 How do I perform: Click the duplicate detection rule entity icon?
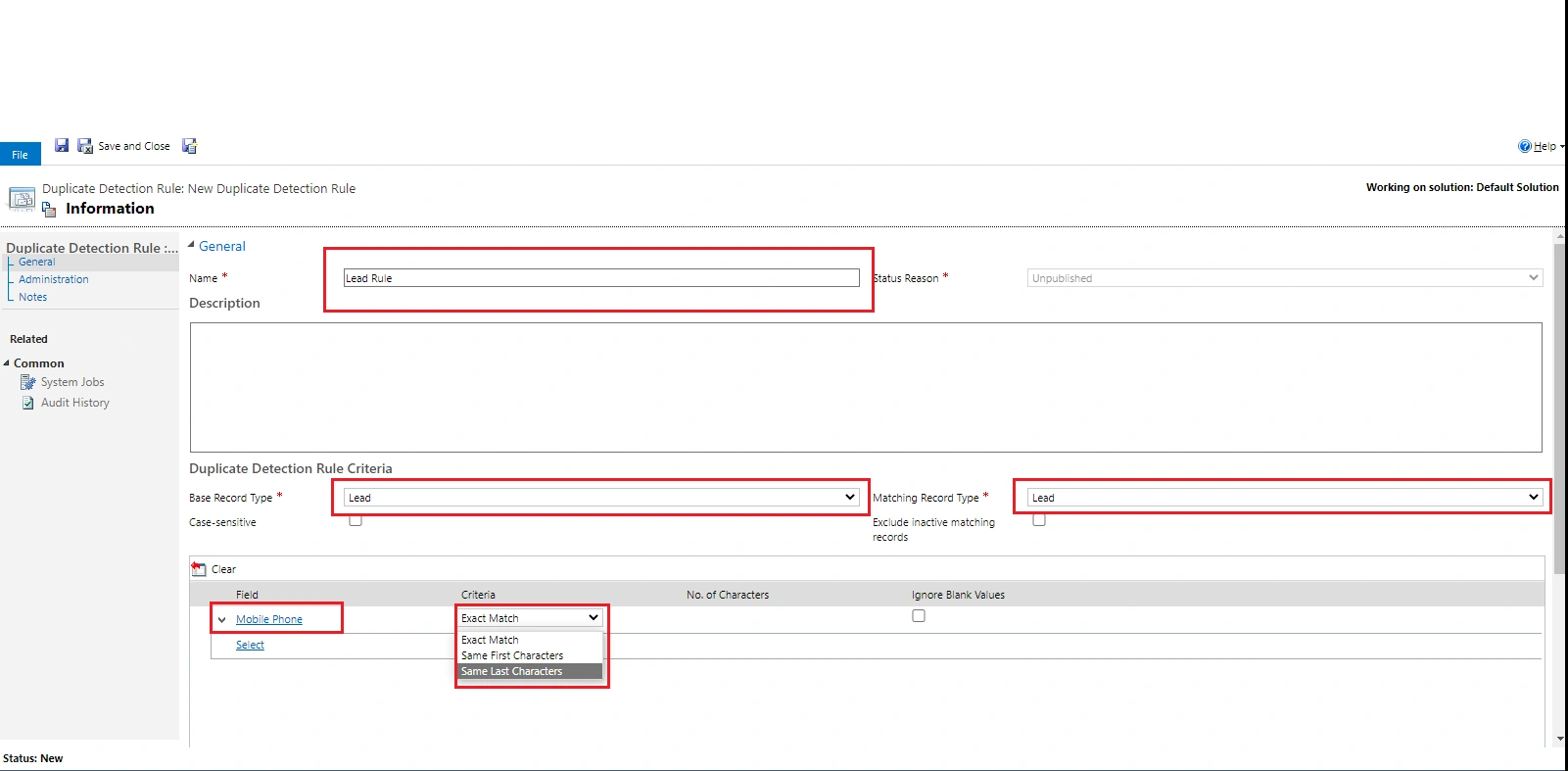tap(22, 199)
